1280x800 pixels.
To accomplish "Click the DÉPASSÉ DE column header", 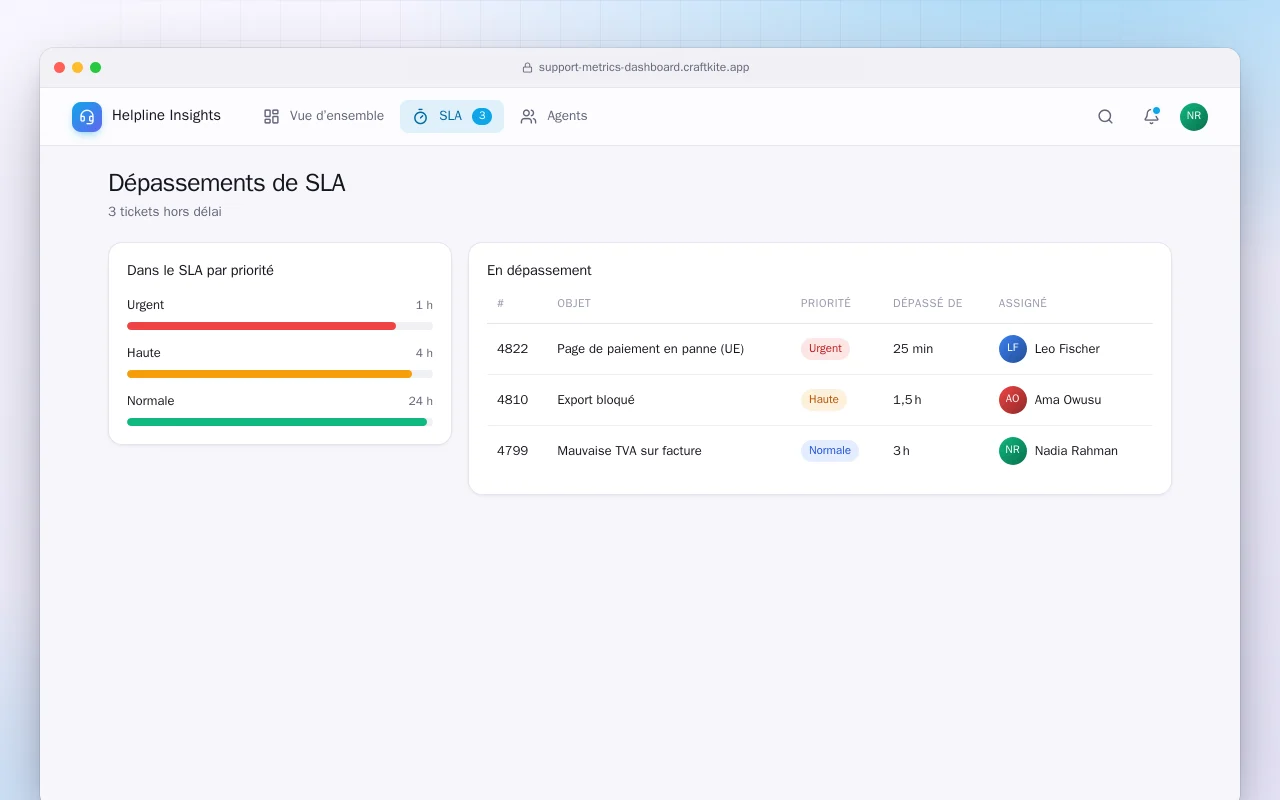I will (928, 303).
